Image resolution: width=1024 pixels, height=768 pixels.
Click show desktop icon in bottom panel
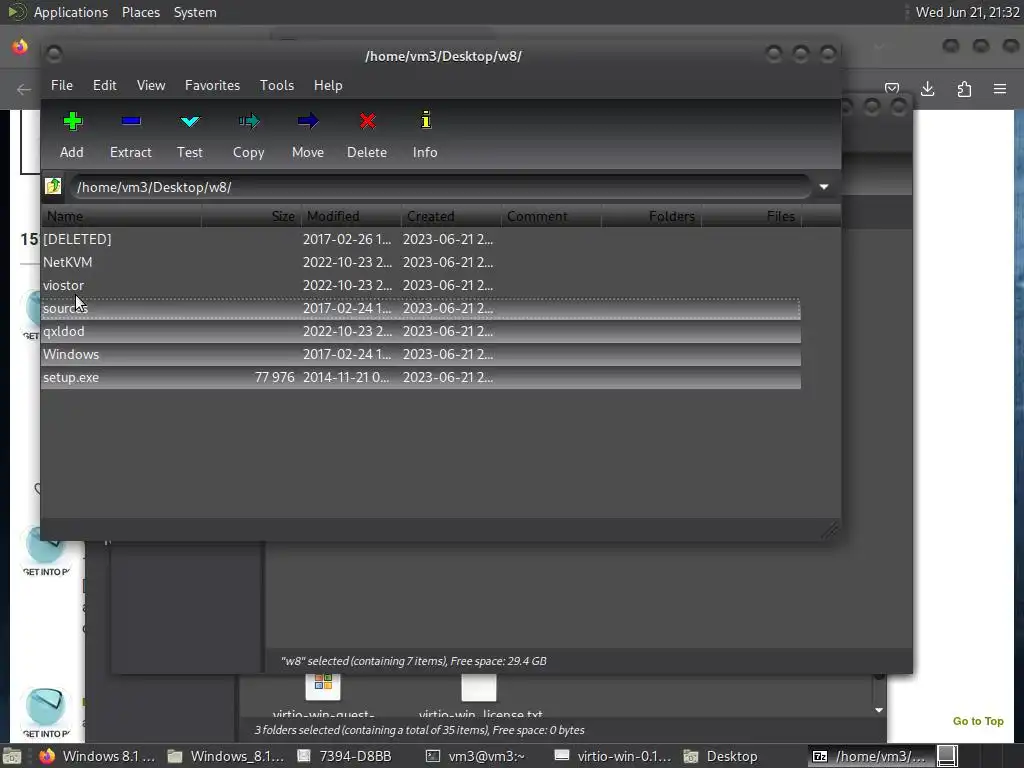(x=12, y=756)
